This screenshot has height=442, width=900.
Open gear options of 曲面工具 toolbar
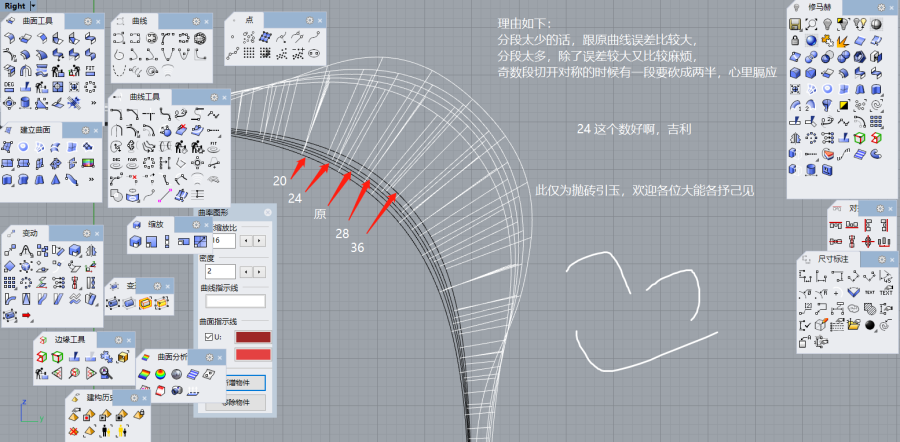point(86,20)
